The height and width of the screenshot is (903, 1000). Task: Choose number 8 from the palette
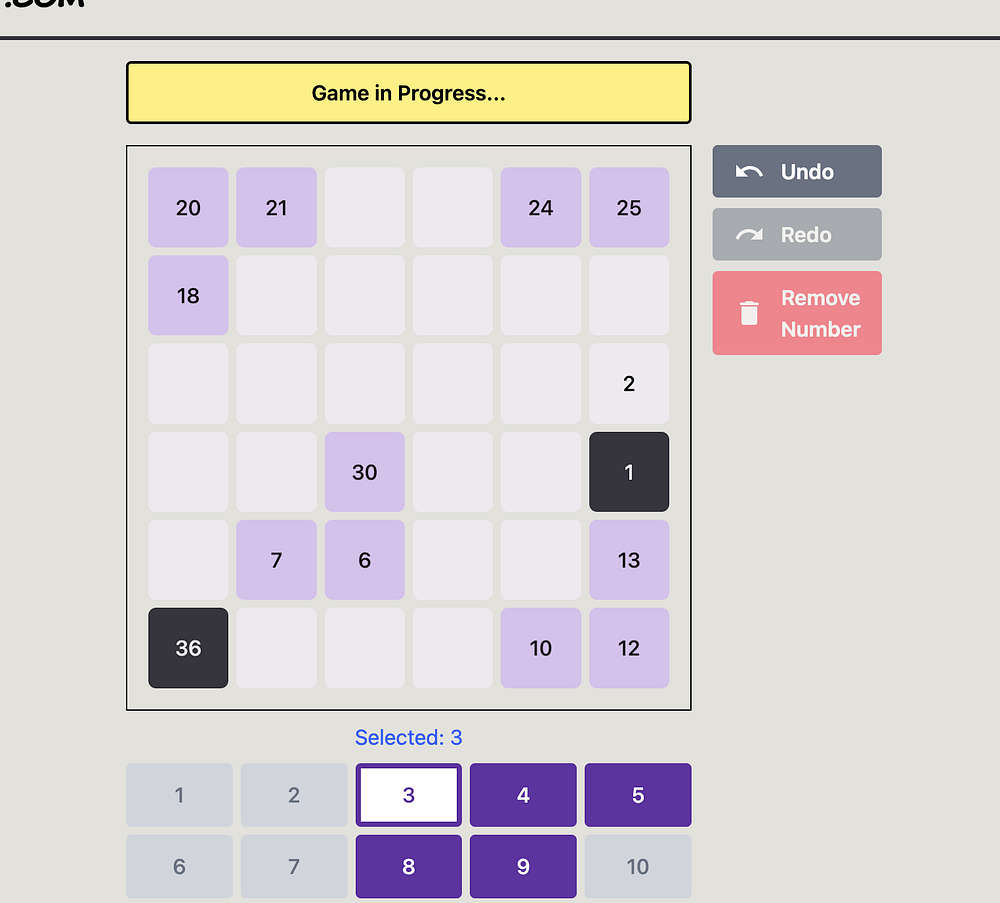pyautogui.click(x=408, y=866)
